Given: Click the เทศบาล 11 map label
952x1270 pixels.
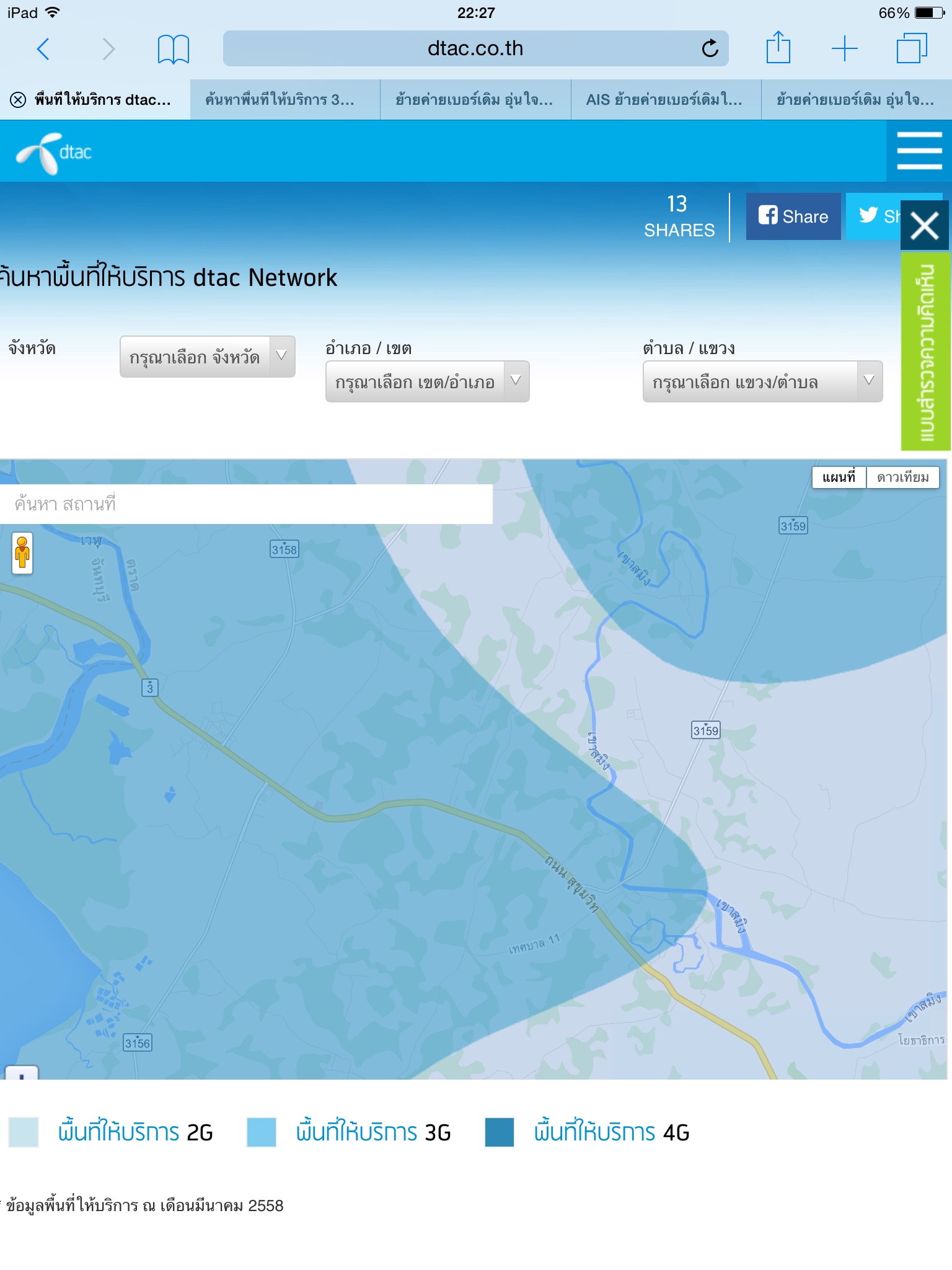Looking at the screenshot, I should (x=534, y=944).
